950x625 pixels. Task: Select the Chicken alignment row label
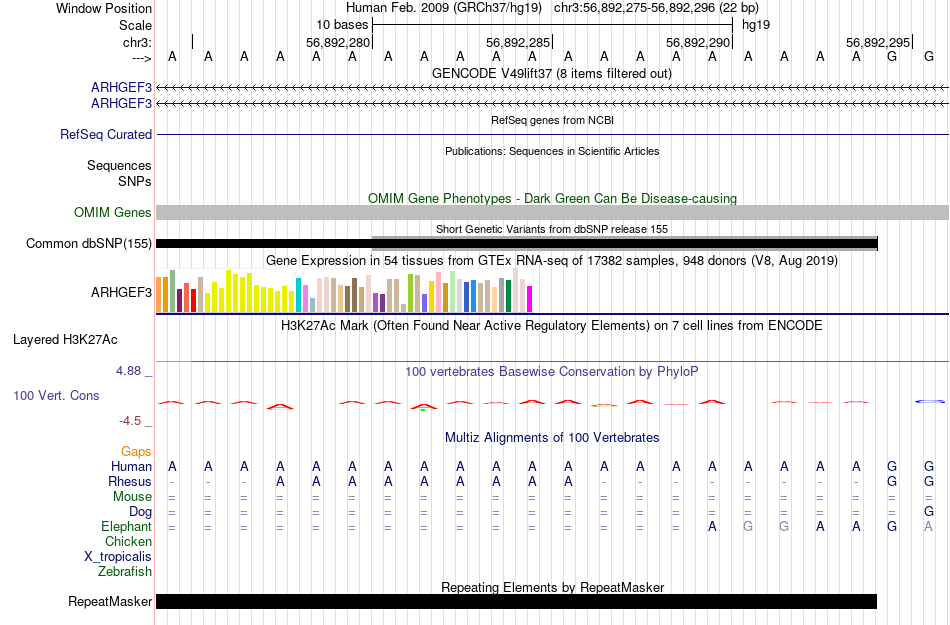128,541
